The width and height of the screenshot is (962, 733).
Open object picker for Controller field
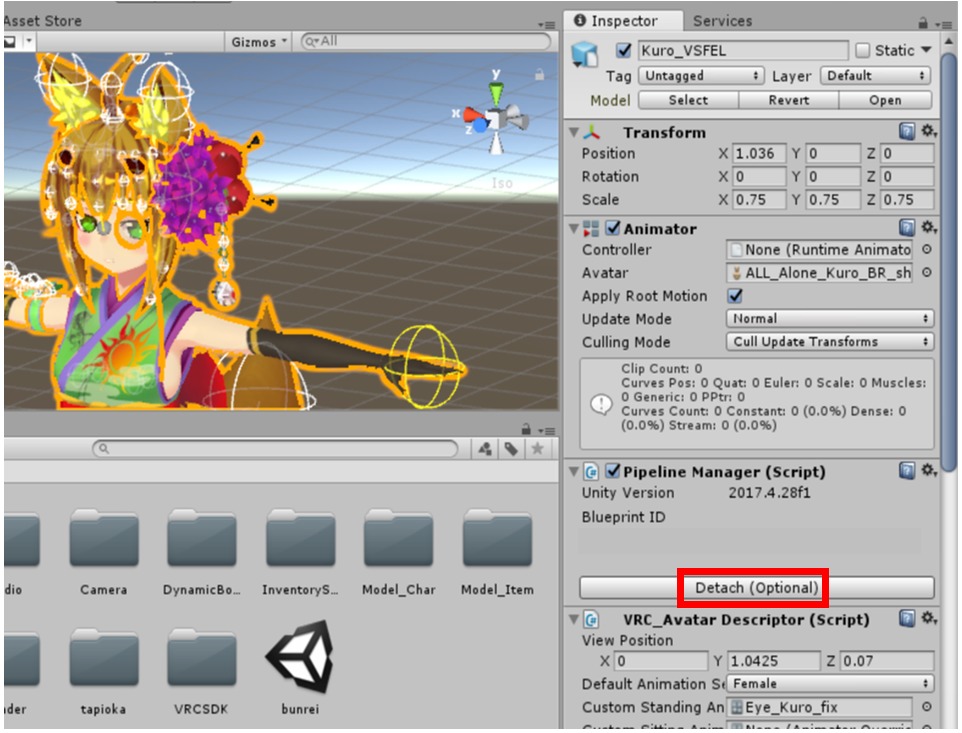927,250
